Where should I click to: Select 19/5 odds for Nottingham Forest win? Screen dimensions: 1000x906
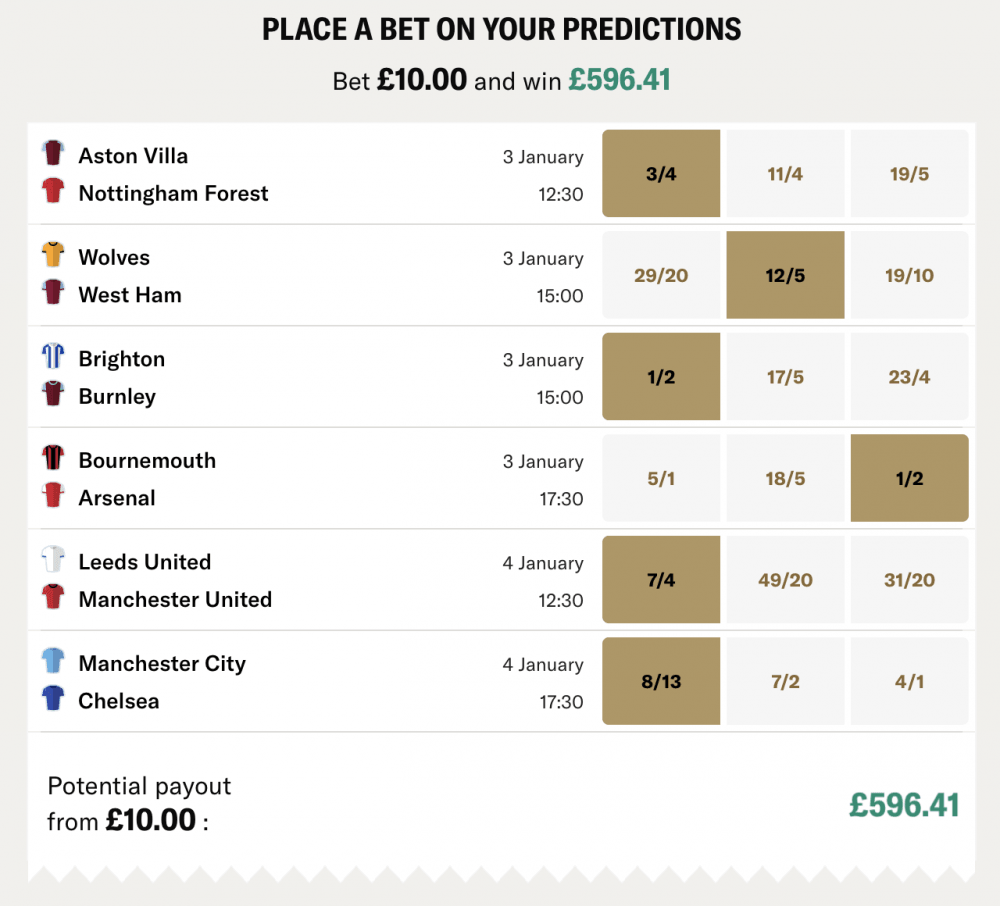point(909,174)
